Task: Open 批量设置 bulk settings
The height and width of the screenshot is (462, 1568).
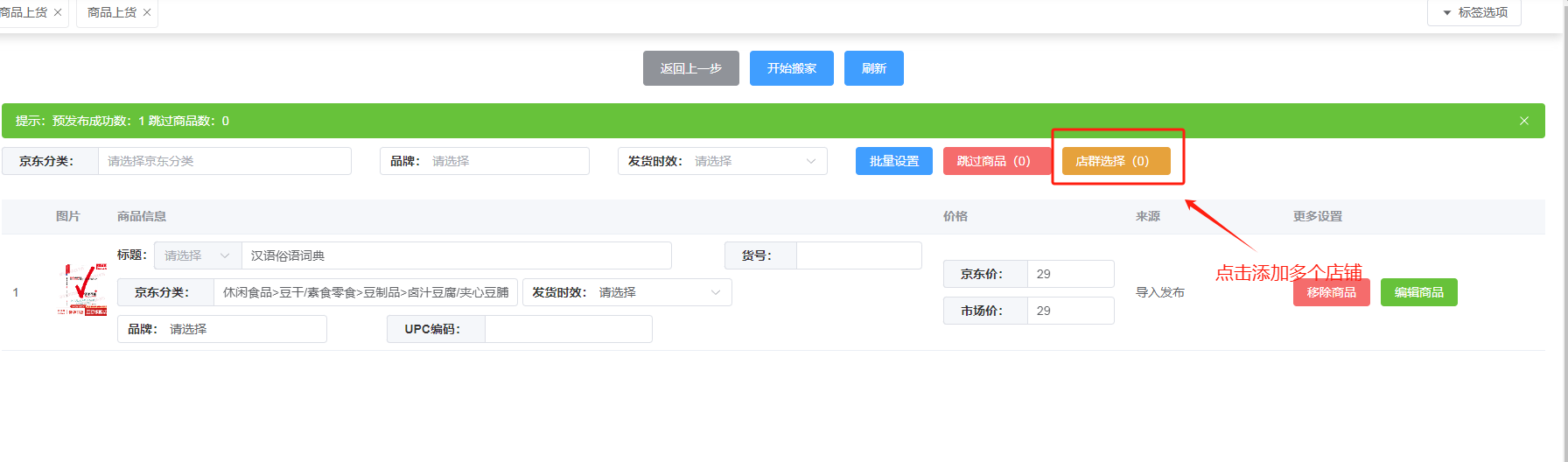Action: point(893,161)
